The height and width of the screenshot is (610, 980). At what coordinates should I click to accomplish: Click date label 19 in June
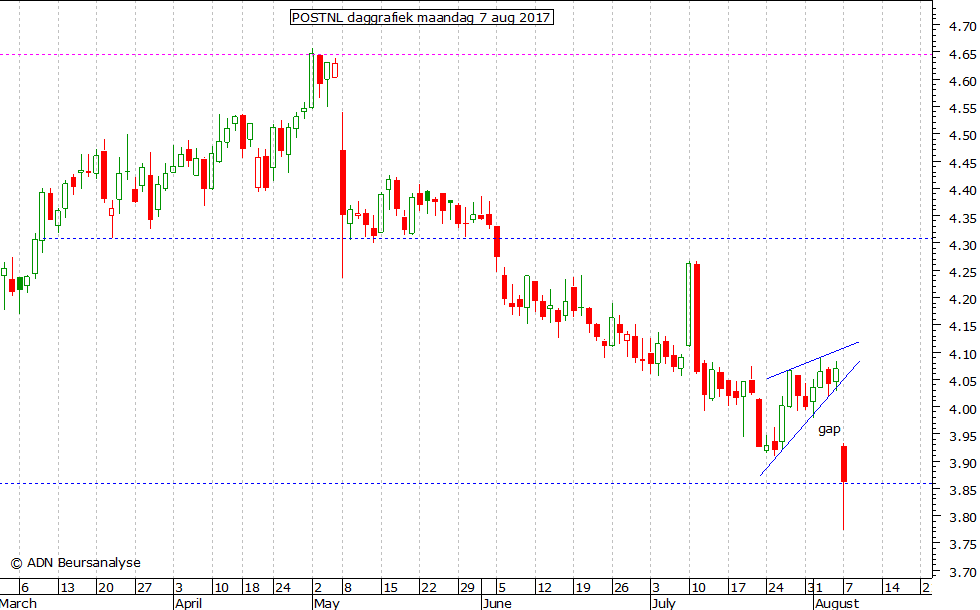tap(583, 588)
